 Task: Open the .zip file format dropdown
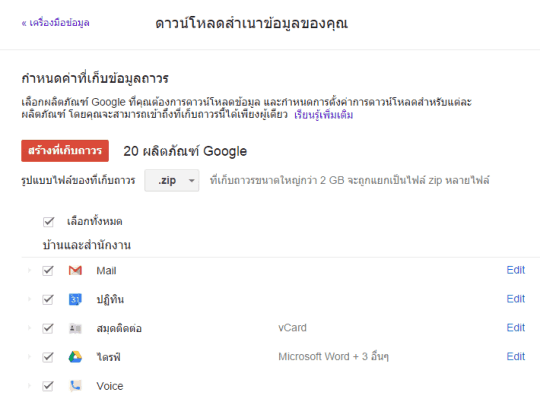coord(172,180)
